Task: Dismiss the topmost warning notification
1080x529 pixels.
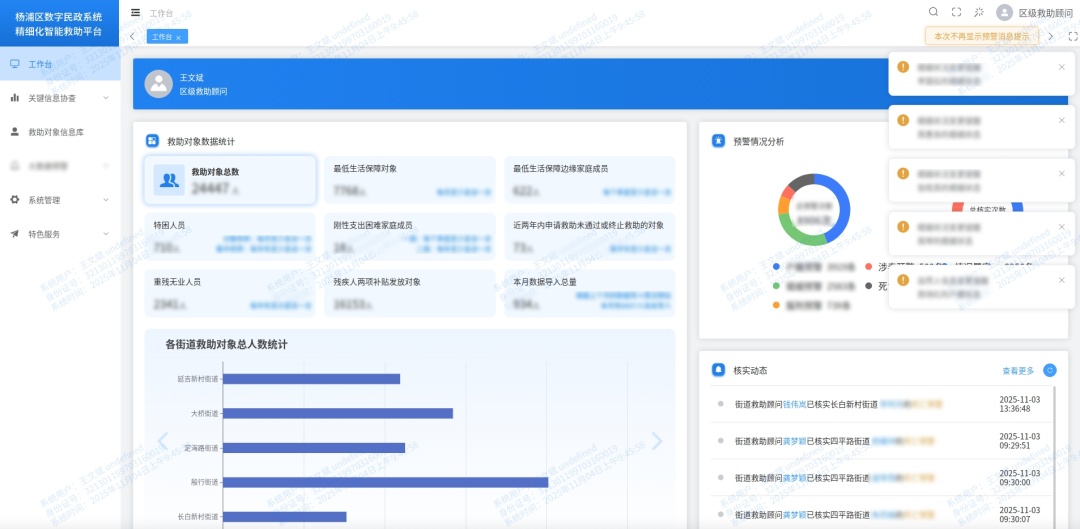Action: [x=1061, y=67]
